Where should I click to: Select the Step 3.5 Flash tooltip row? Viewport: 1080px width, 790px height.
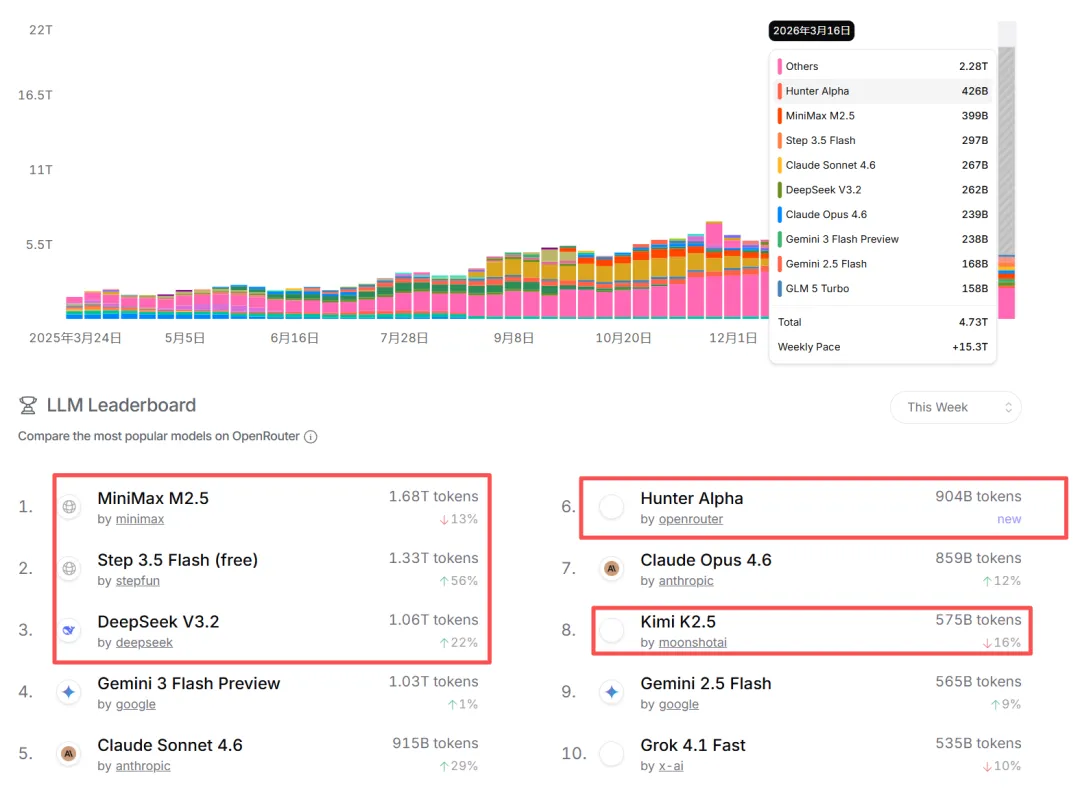(883, 141)
